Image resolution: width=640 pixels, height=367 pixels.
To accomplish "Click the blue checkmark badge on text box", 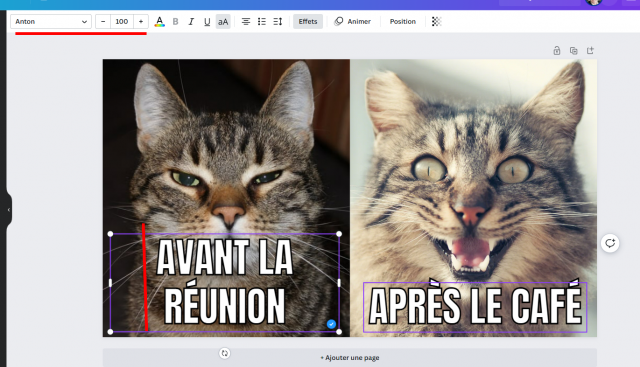I will [331, 324].
